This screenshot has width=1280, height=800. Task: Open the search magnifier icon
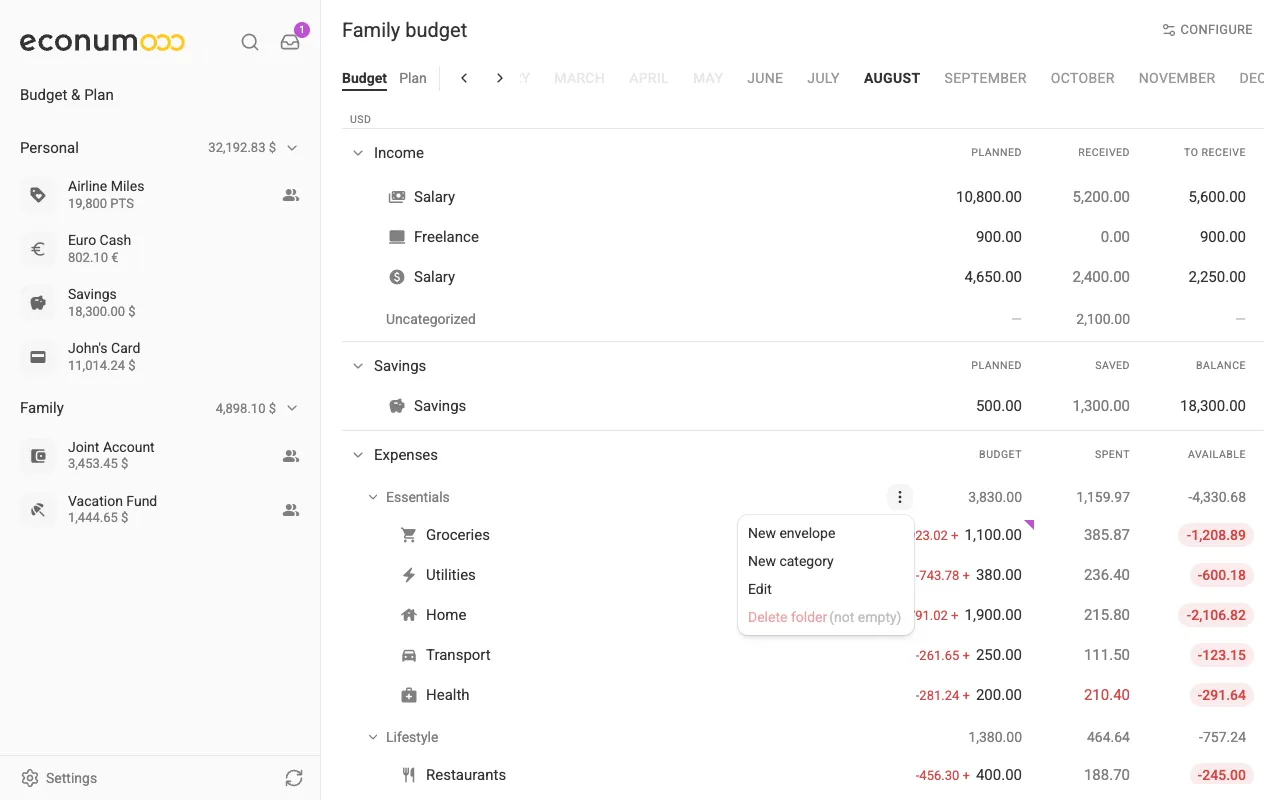point(250,42)
